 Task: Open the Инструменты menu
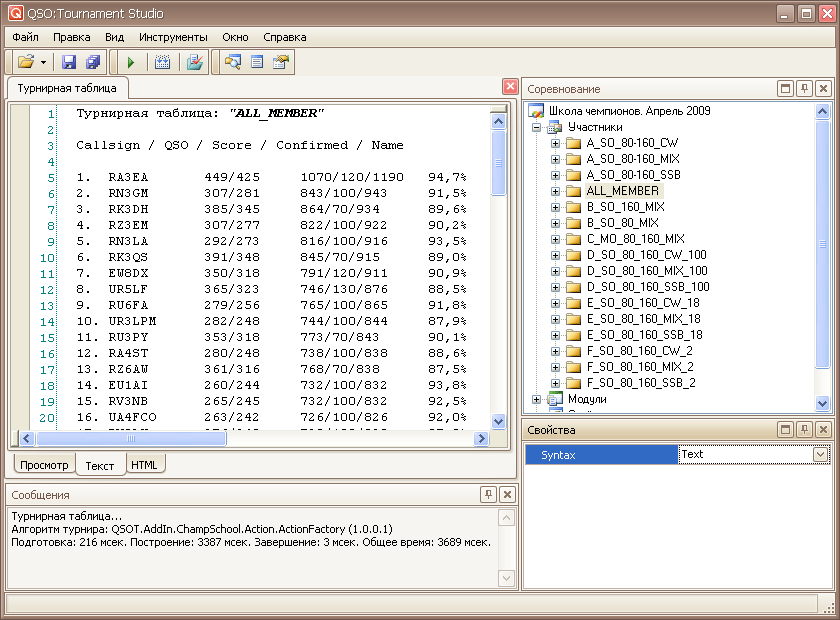[x=172, y=37]
